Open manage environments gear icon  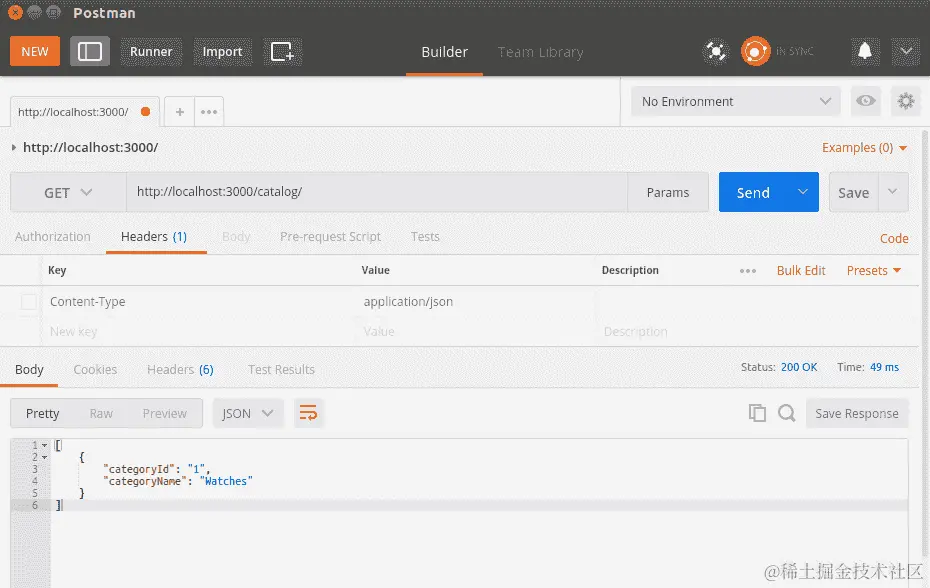click(x=906, y=101)
